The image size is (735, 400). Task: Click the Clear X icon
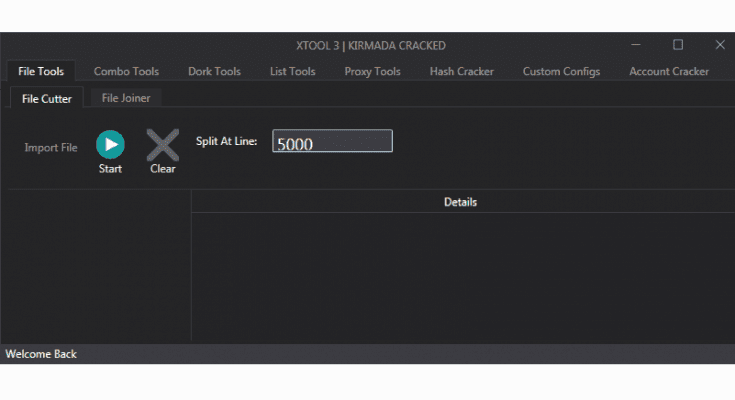(x=162, y=145)
